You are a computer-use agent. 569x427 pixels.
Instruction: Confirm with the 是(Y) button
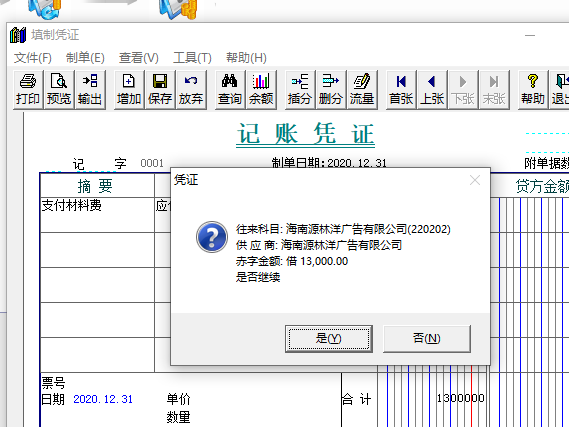tap(329, 338)
